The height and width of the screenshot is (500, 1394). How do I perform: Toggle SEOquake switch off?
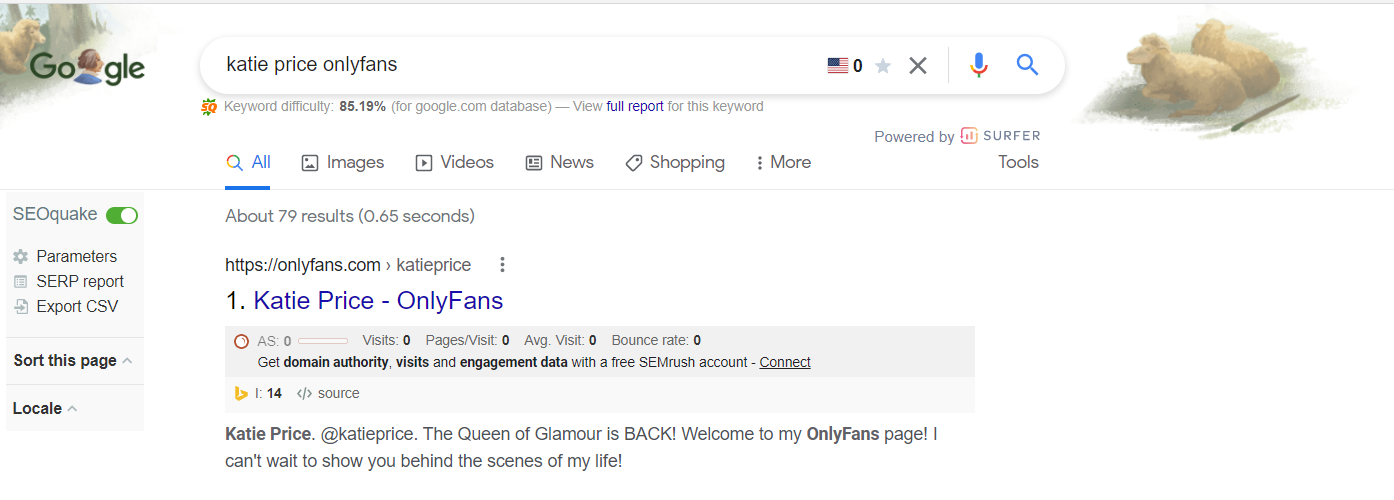click(x=122, y=215)
